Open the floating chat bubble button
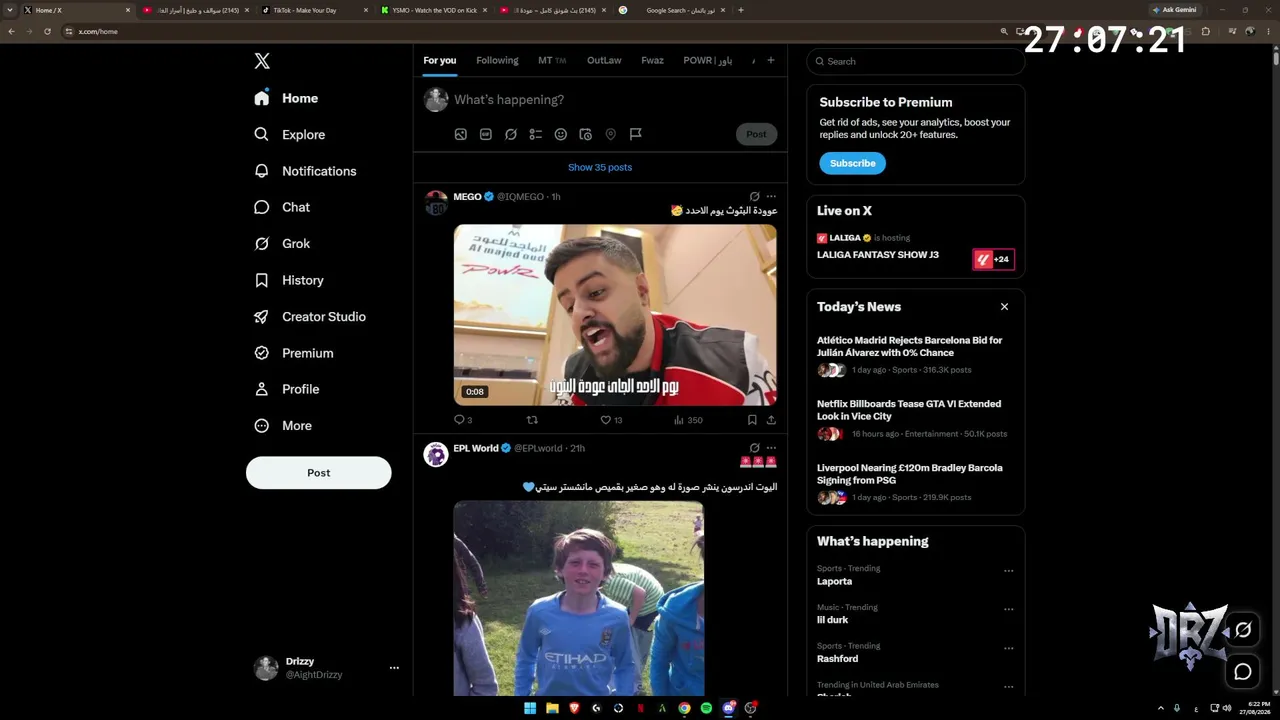The image size is (1280, 720). click(1243, 672)
